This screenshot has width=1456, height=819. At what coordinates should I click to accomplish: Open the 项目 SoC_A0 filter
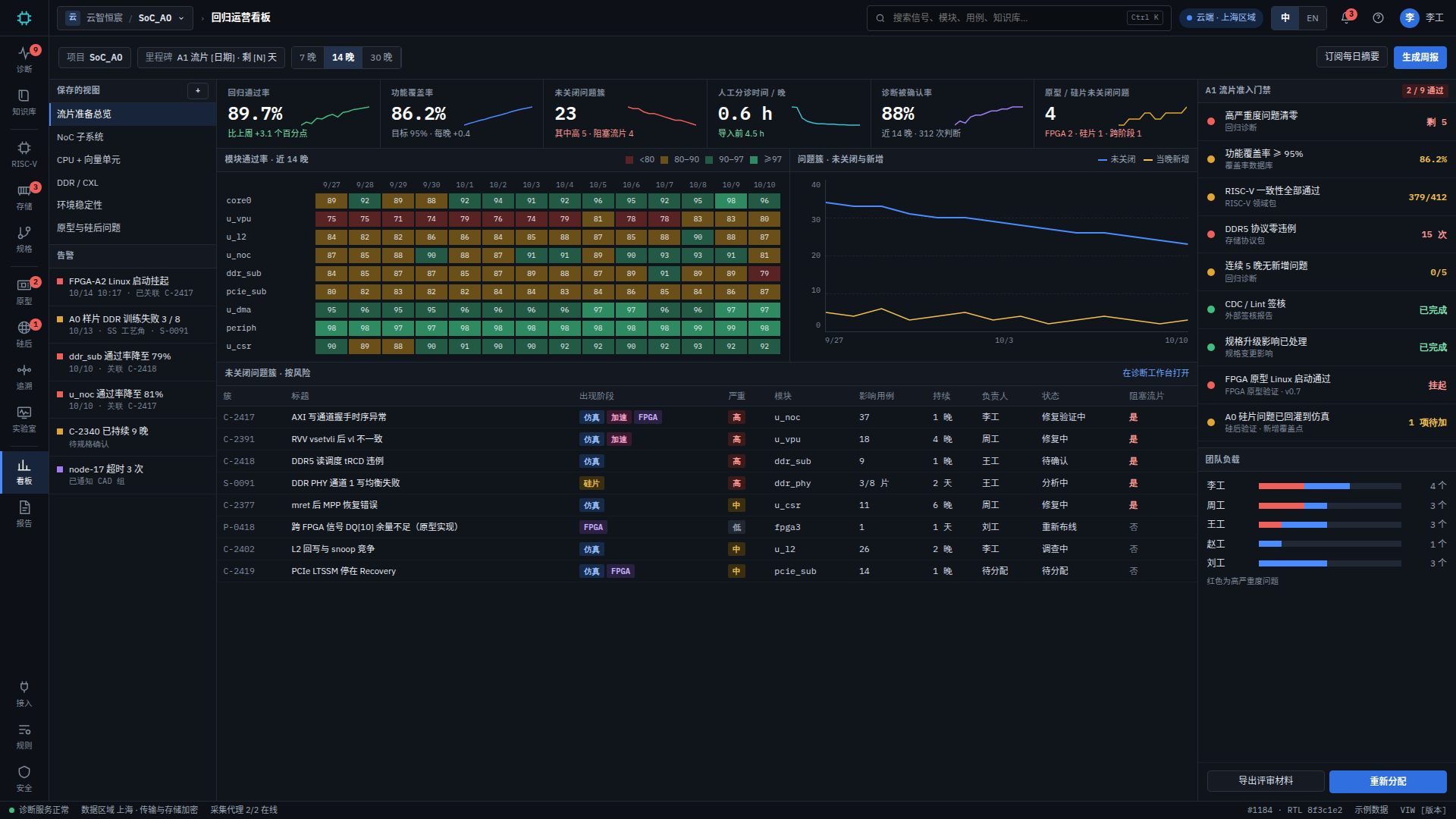pyautogui.click(x=95, y=58)
